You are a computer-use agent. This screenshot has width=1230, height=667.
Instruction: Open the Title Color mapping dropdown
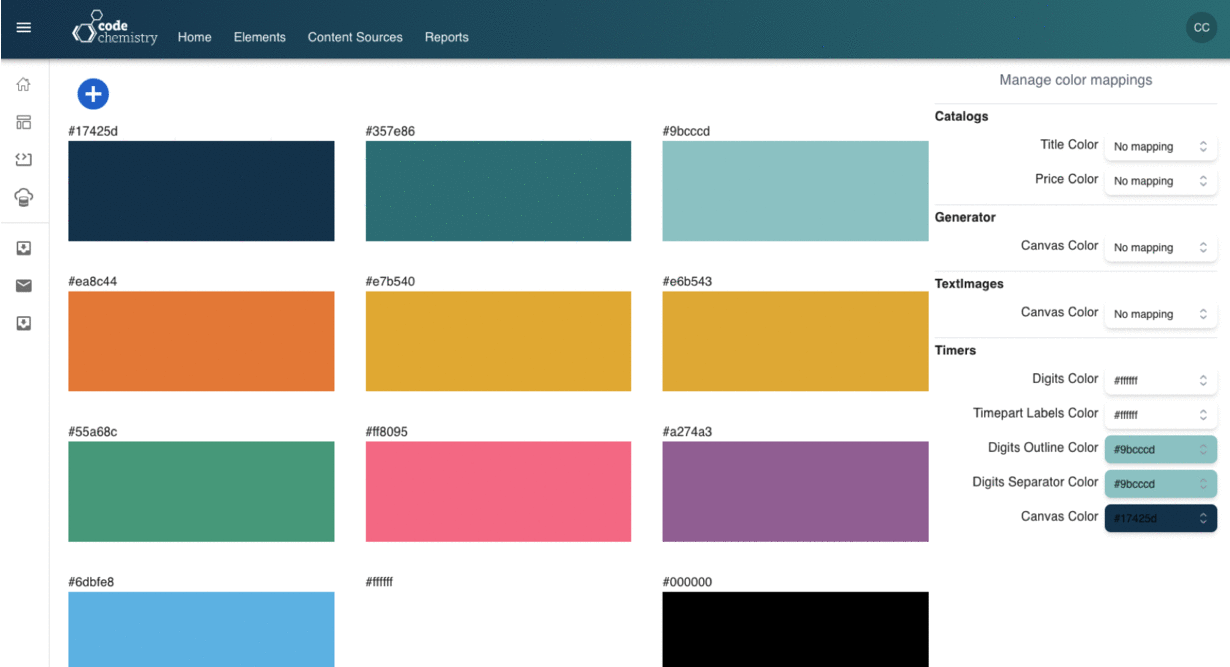(1160, 146)
